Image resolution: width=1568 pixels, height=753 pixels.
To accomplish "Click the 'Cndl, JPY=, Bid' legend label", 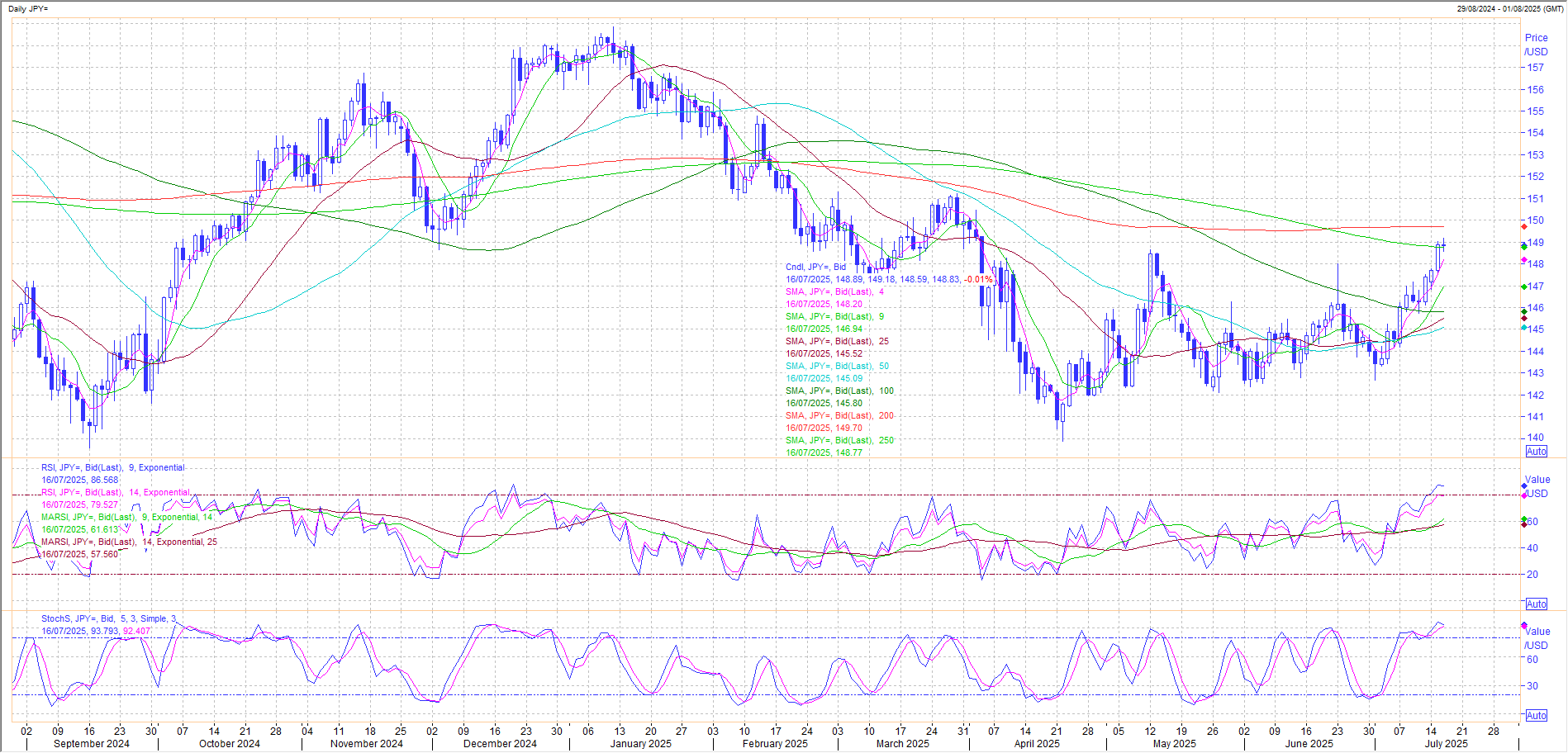I will [815, 268].
